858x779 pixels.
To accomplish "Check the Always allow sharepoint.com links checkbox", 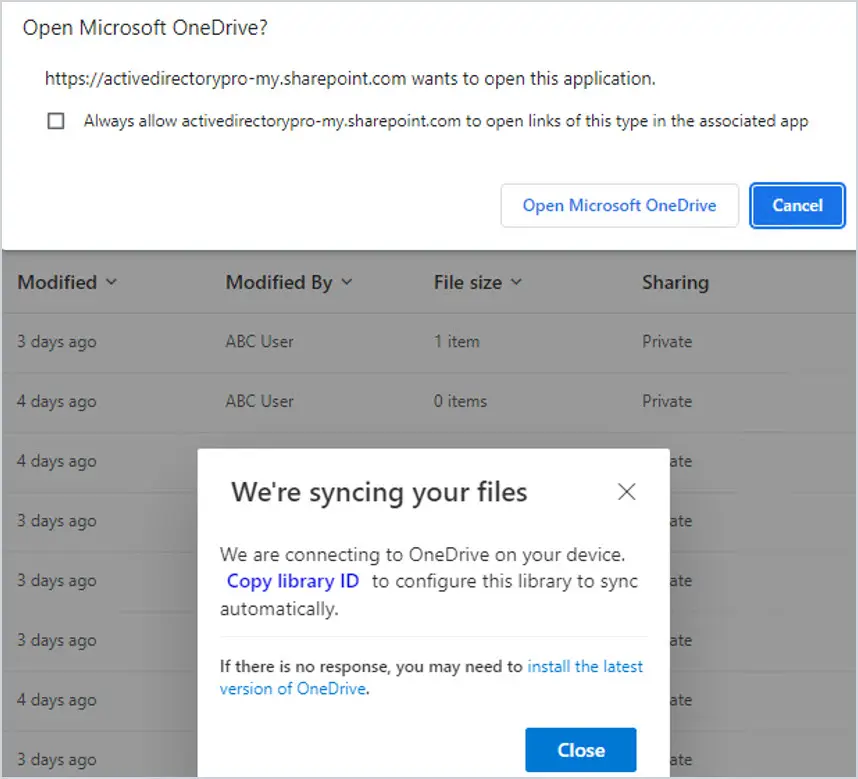I will point(56,121).
